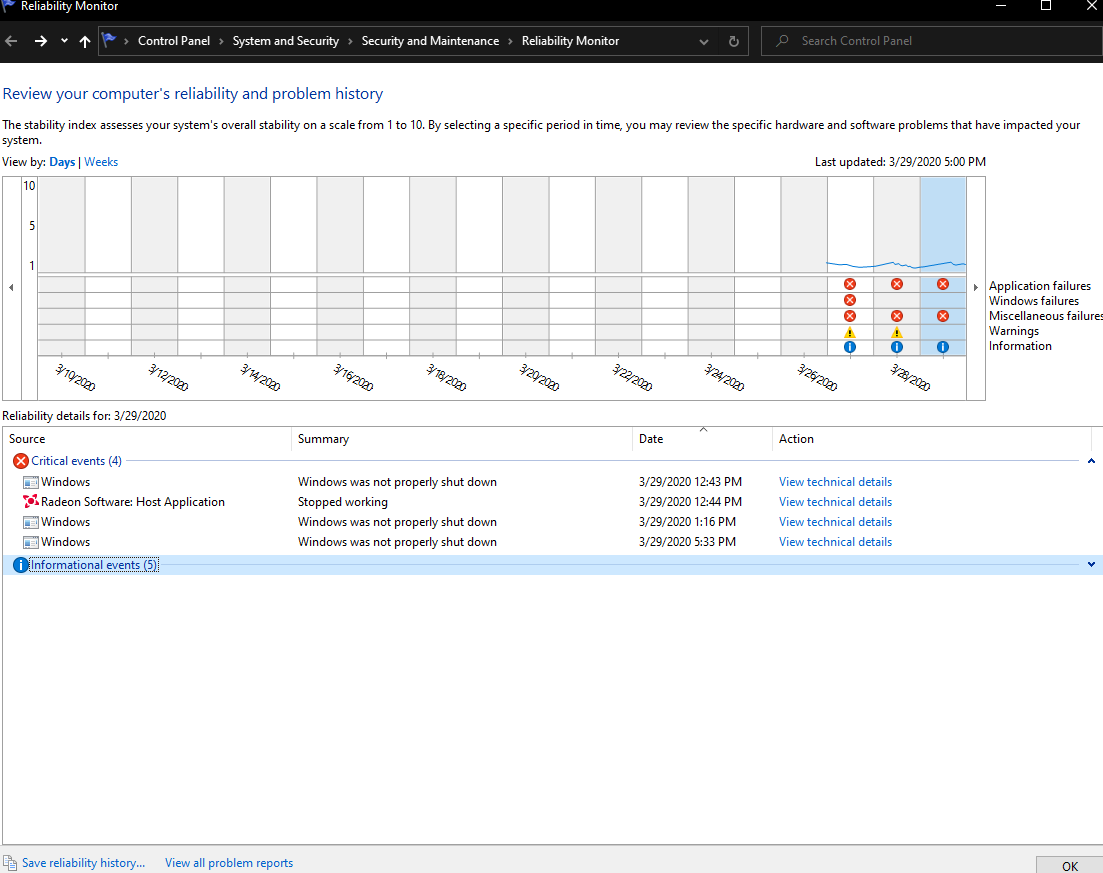Switch chart view to Weeks
Image resolution: width=1103 pixels, height=873 pixels.
101,162
